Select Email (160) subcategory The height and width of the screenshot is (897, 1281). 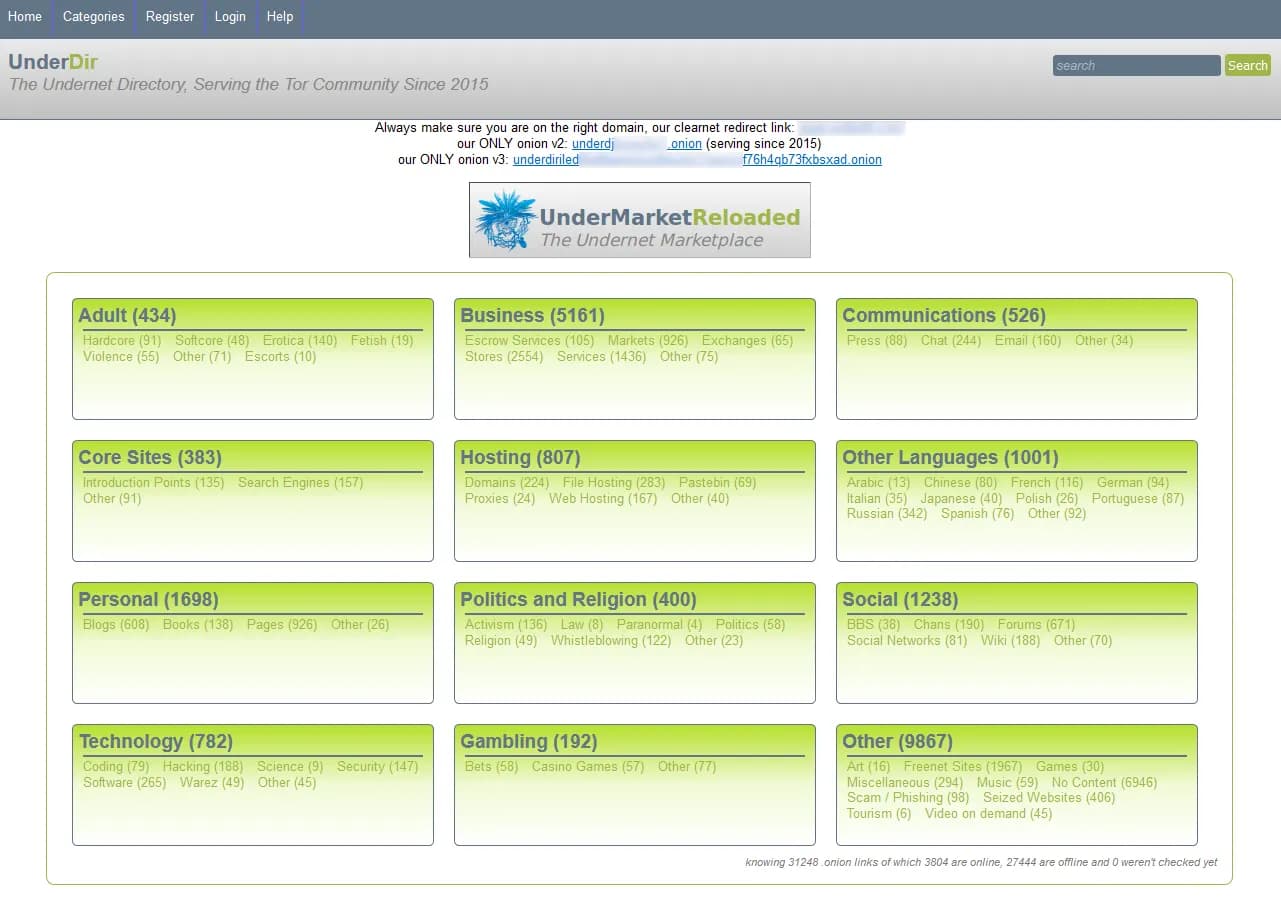click(x=1028, y=341)
